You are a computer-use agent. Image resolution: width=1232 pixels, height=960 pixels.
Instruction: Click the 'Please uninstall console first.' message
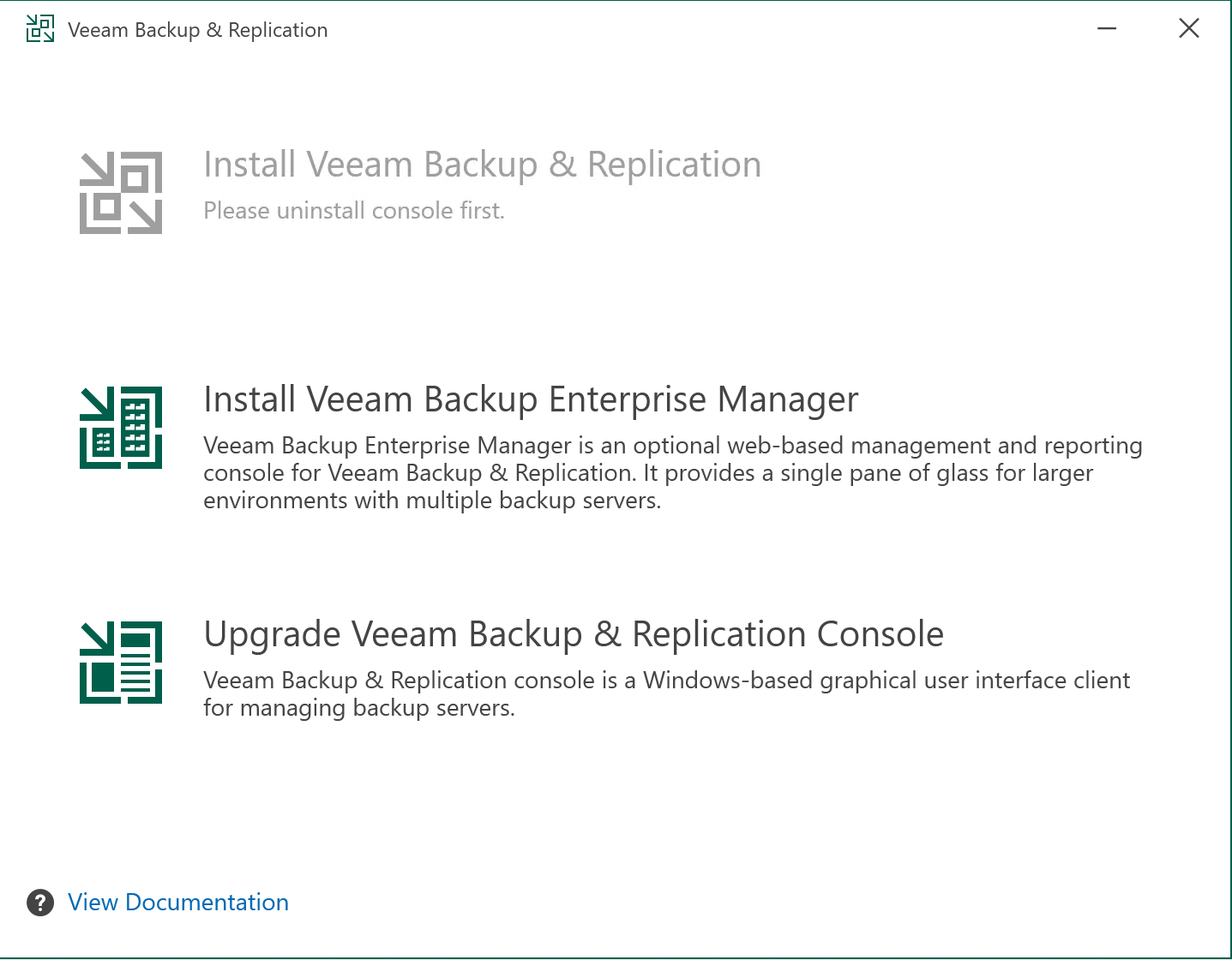[354, 211]
